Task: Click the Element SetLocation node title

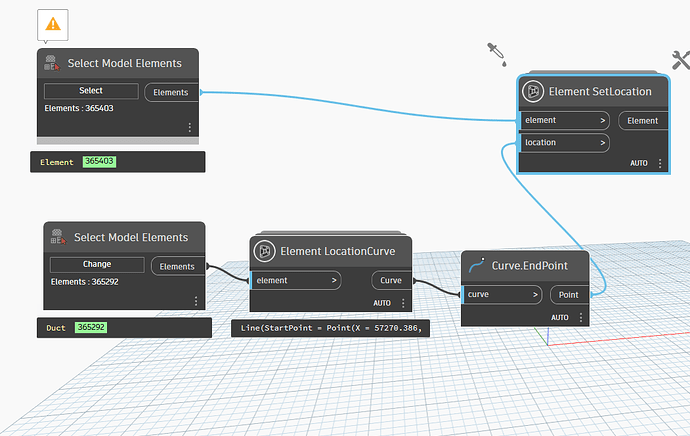Action: coord(600,92)
